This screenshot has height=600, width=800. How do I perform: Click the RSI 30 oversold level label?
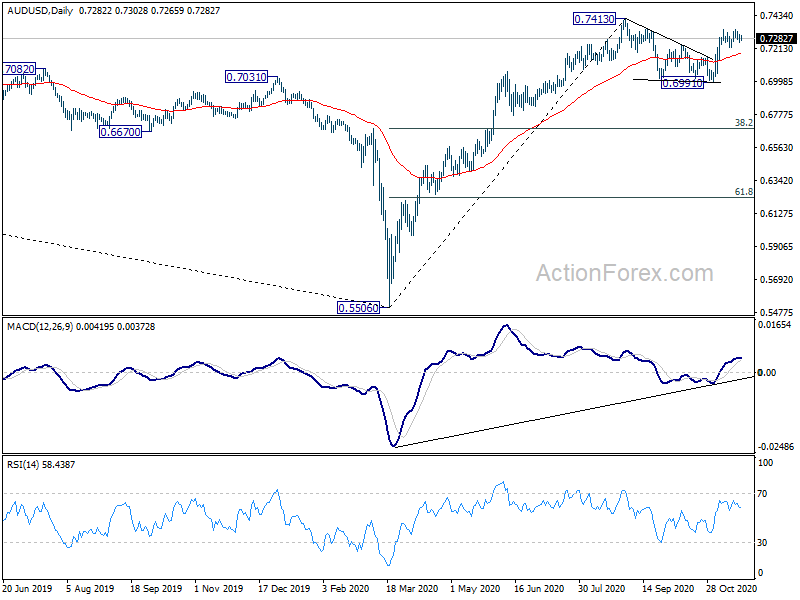click(762, 542)
